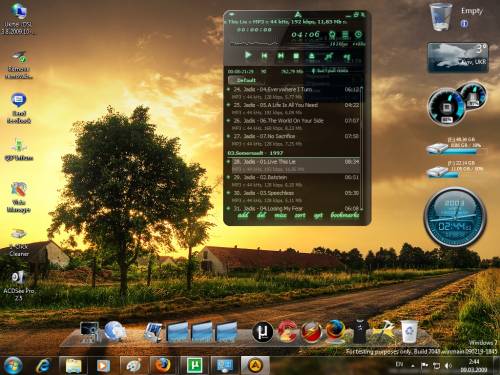Click the round blue clock gadget

click(455, 217)
